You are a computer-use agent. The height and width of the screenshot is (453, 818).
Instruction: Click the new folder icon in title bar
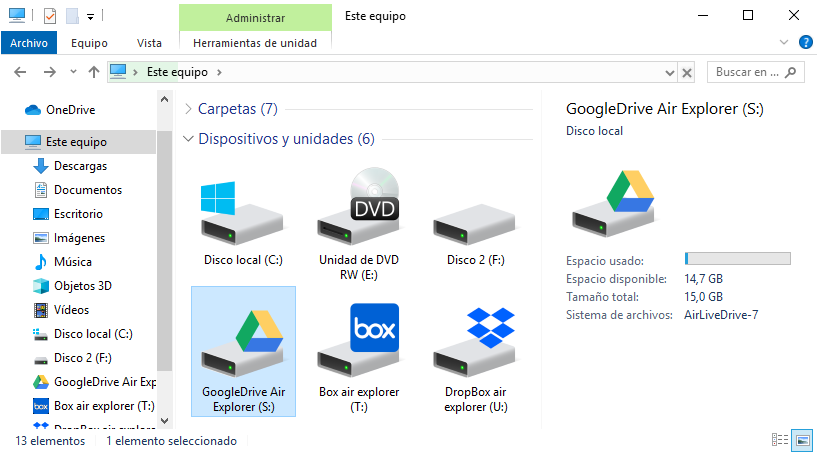pos(72,16)
